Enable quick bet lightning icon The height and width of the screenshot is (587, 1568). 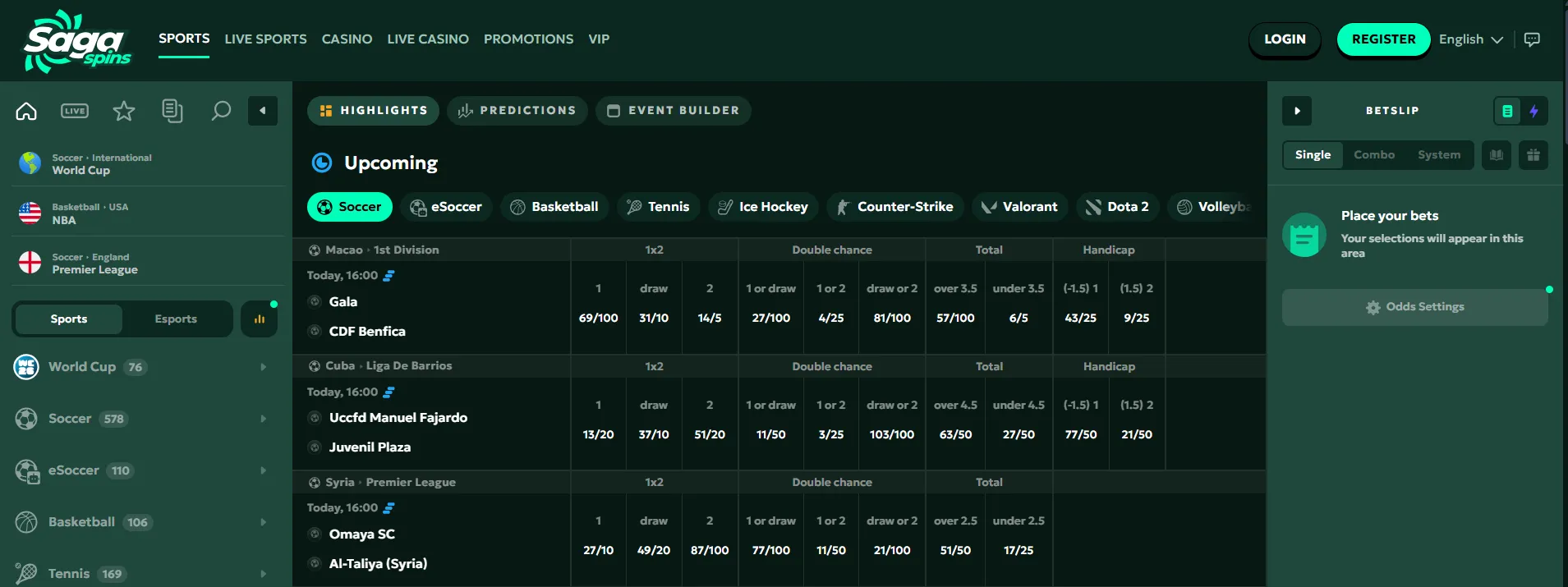(x=1534, y=111)
